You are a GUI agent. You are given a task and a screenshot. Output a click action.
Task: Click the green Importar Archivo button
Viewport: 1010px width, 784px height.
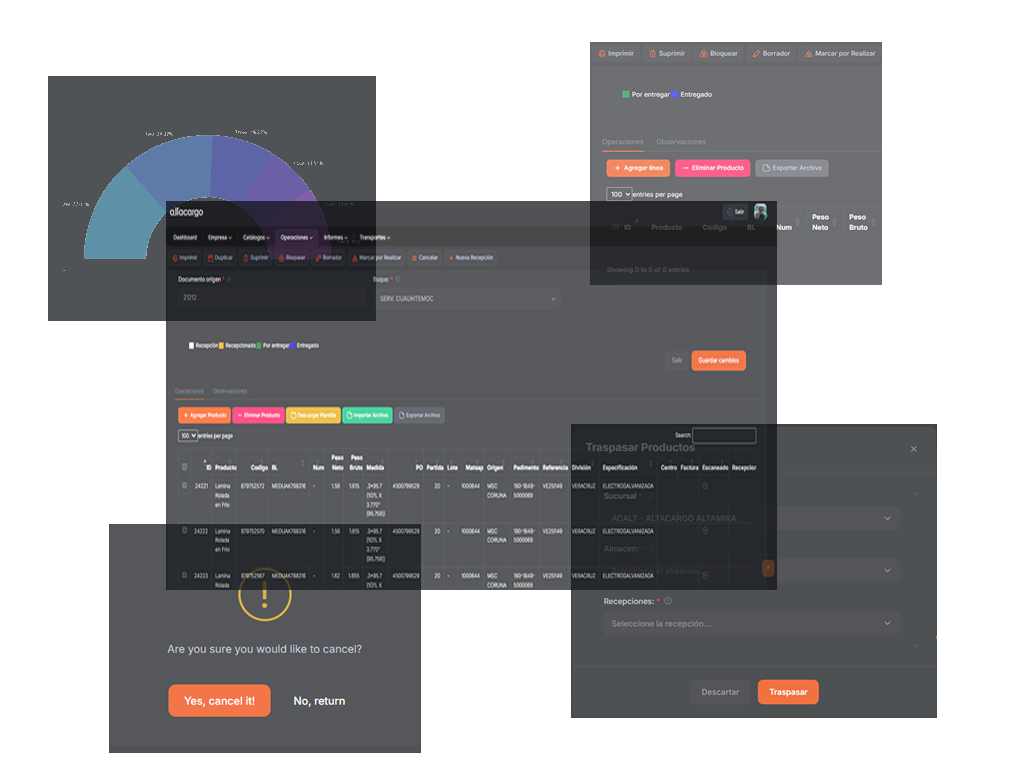(x=367, y=415)
